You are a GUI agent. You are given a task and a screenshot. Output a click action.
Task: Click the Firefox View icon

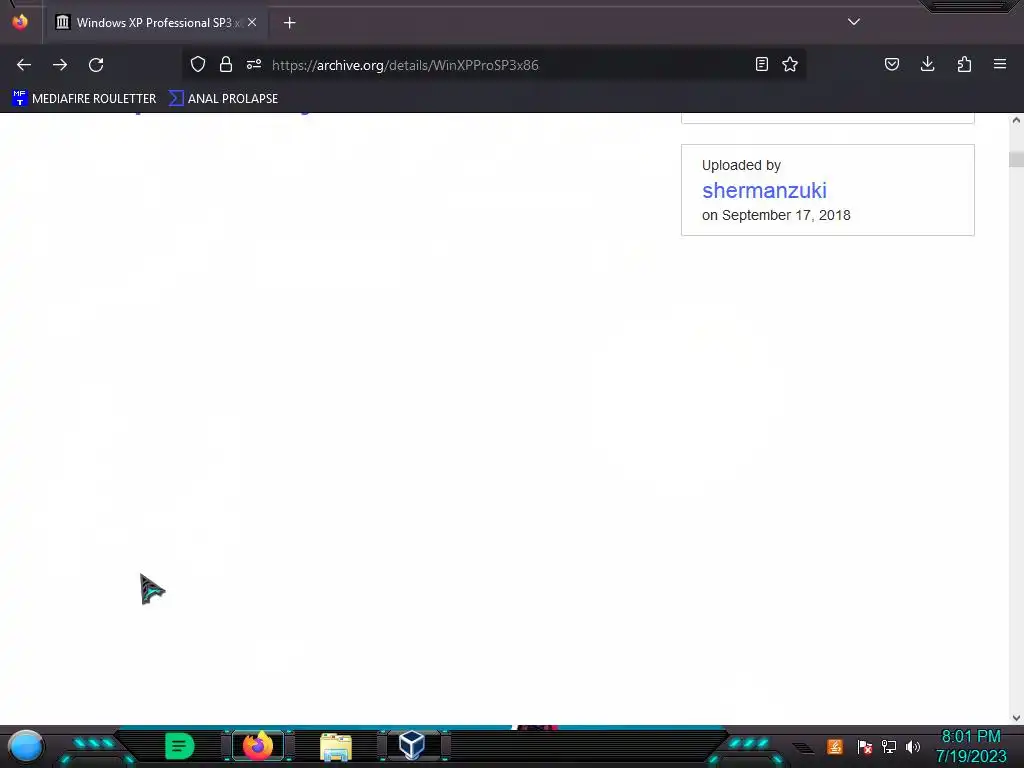20,22
